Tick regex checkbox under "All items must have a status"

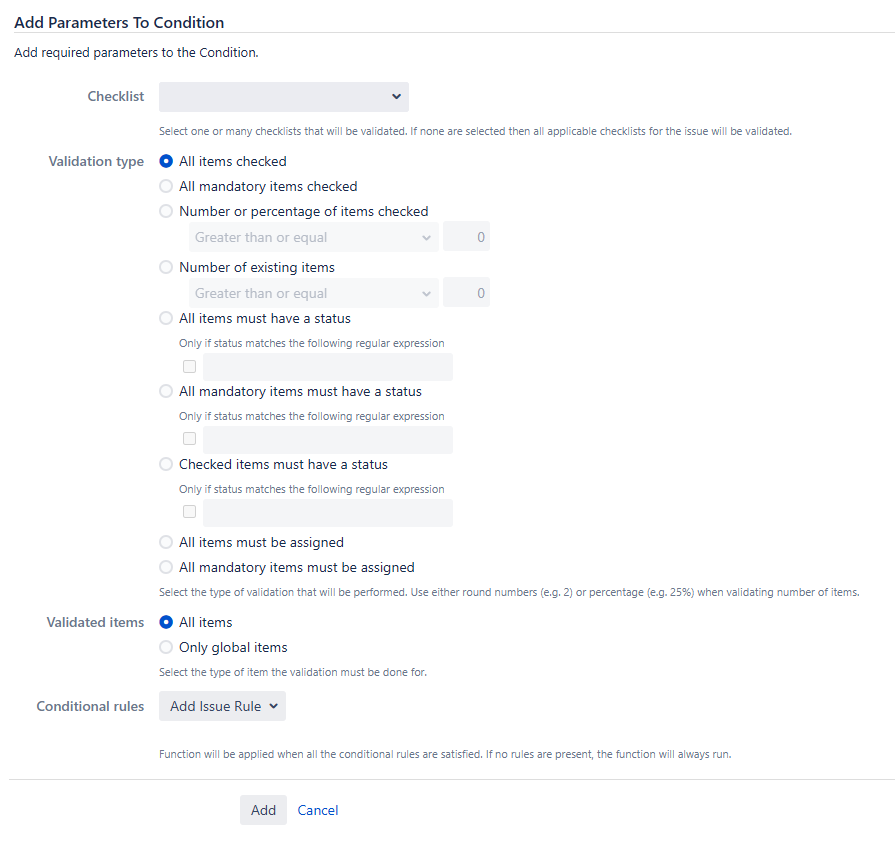[190, 366]
